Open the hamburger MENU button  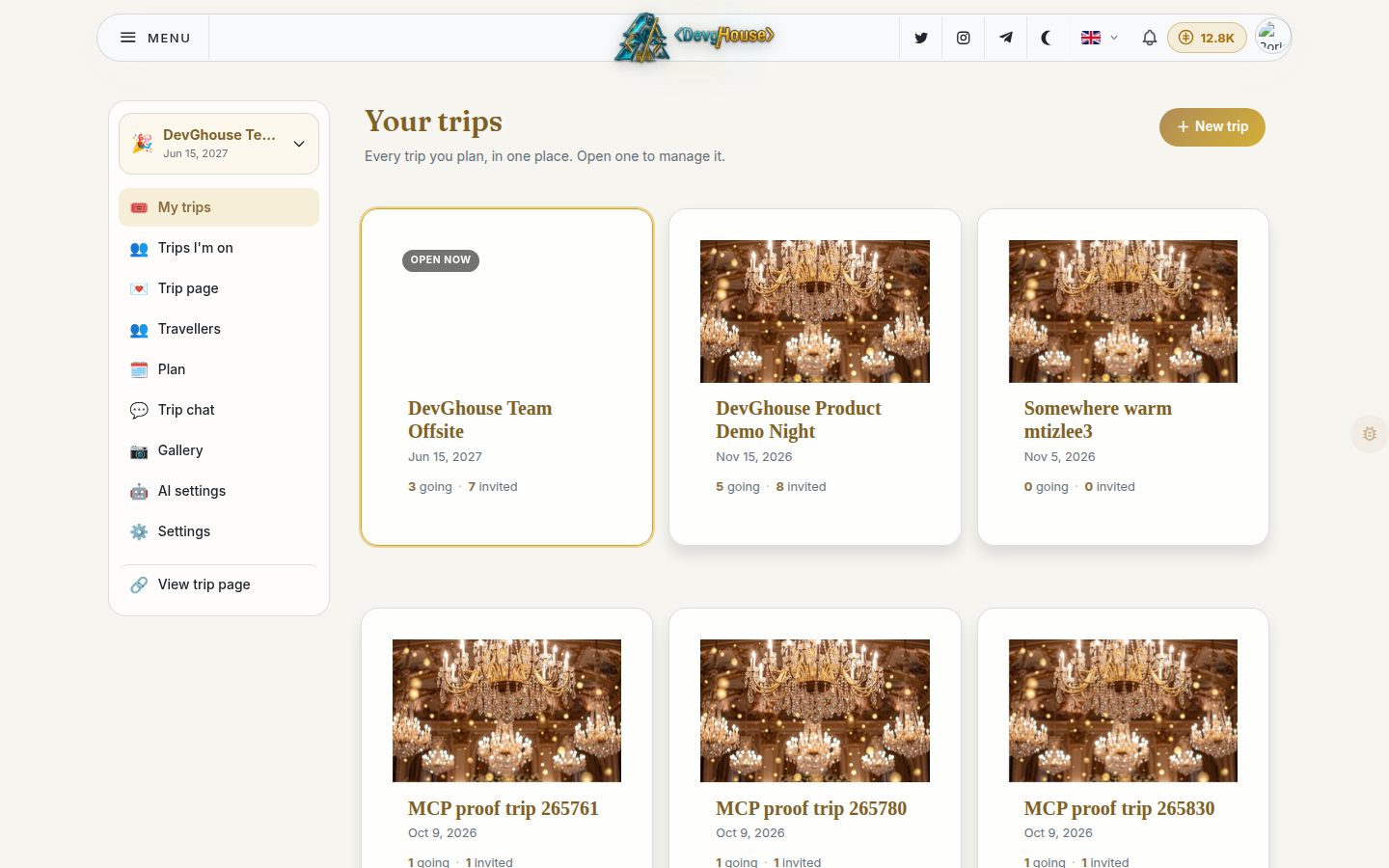(x=154, y=38)
